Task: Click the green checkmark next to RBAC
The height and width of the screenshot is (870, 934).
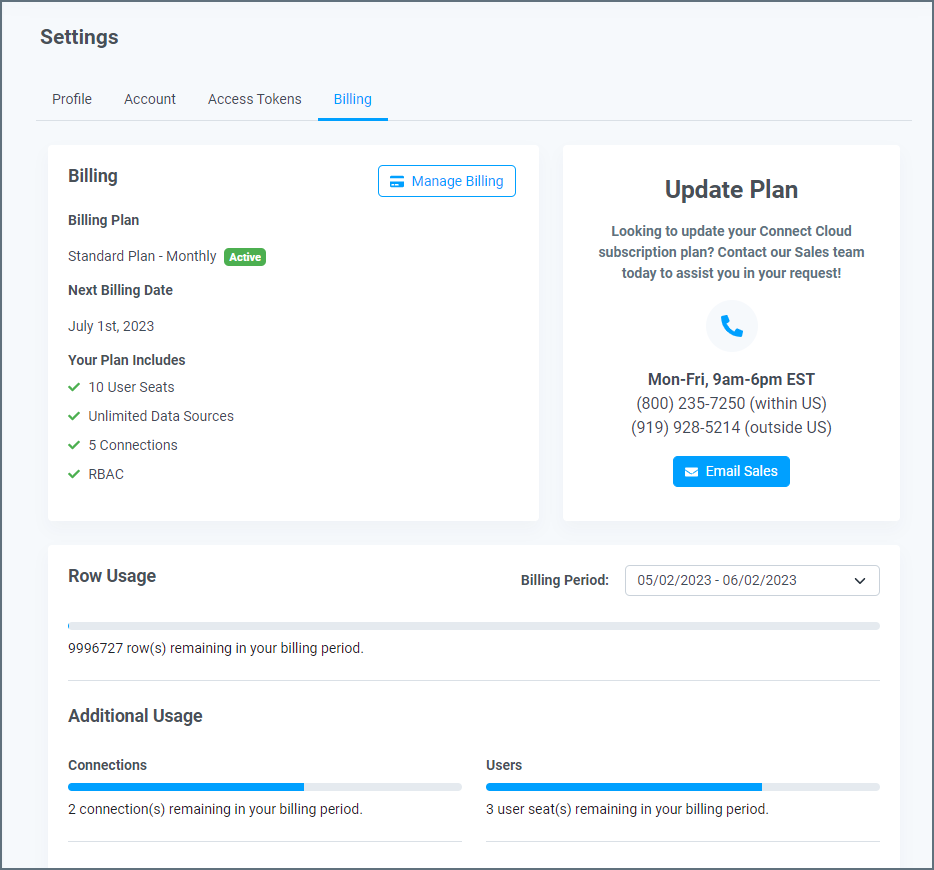Action: pos(74,475)
